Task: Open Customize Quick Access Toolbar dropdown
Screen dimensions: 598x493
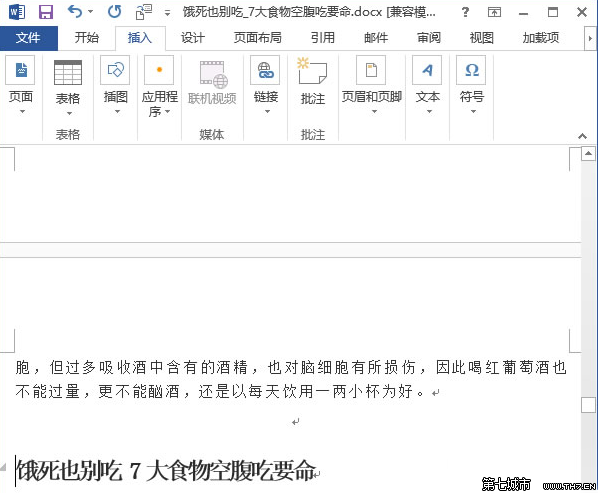Action: click(x=167, y=13)
